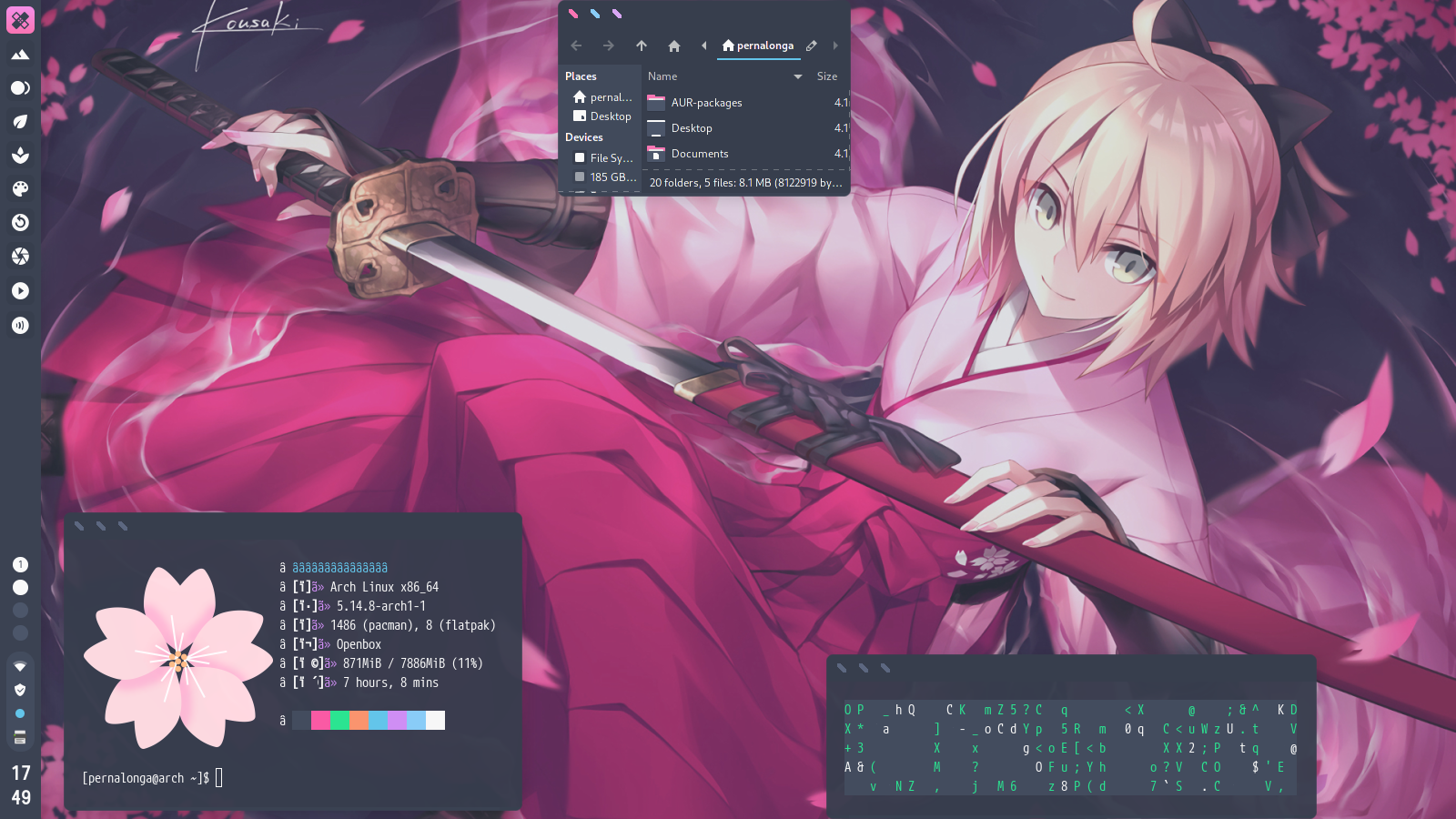This screenshot has width=1456, height=819.
Task: Click Openbox line in terminal
Action: tap(359, 644)
